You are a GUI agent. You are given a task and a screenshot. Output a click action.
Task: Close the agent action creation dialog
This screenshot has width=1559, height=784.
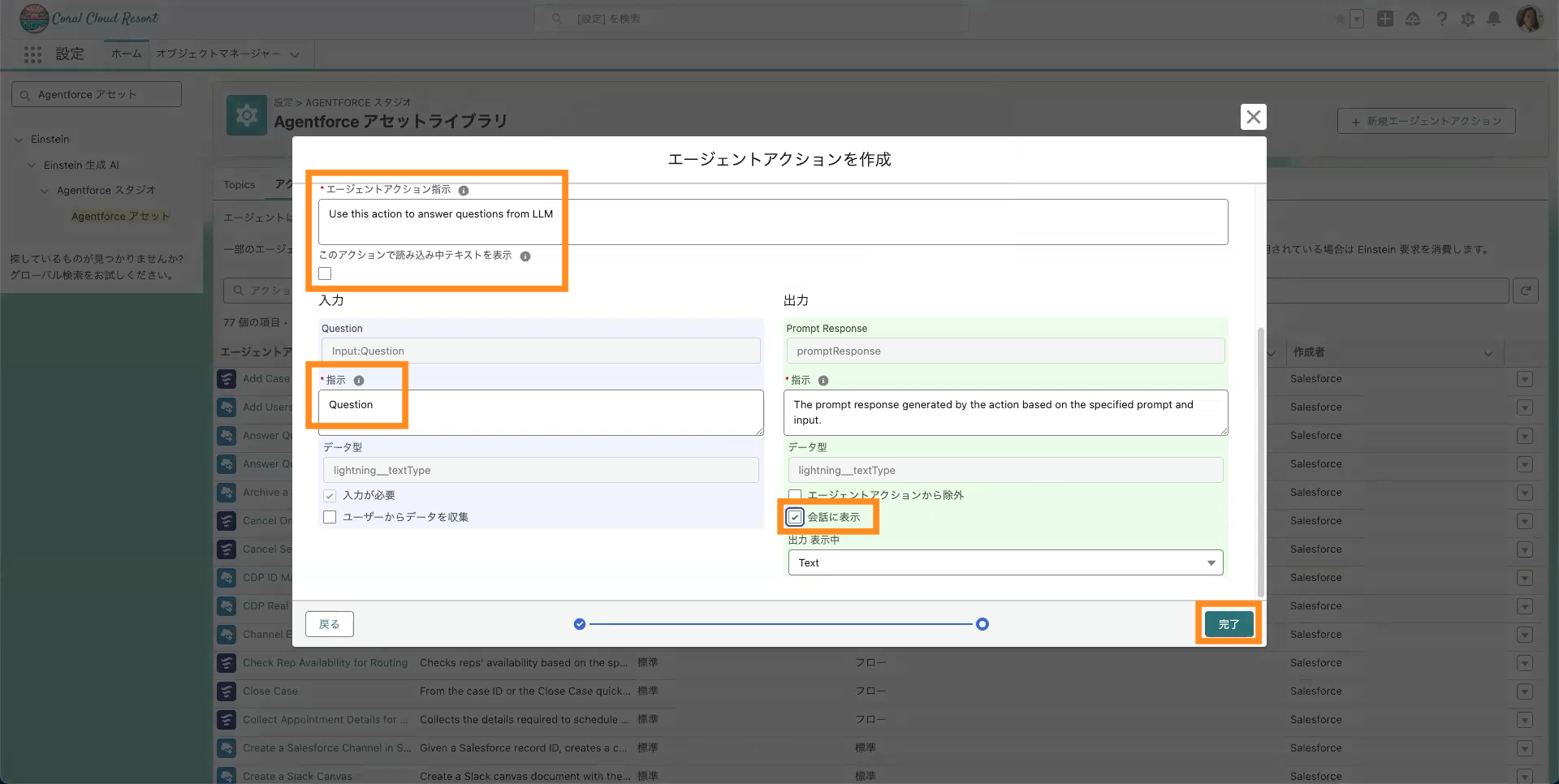coord(1254,117)
